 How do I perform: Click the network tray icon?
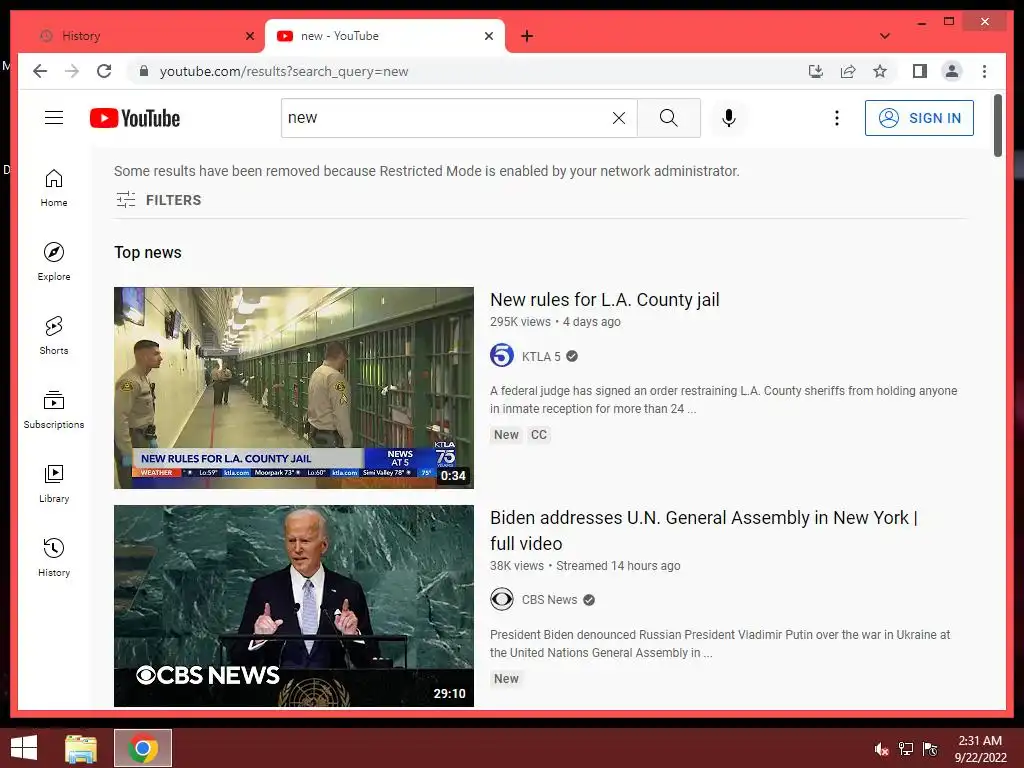(906, 749)
